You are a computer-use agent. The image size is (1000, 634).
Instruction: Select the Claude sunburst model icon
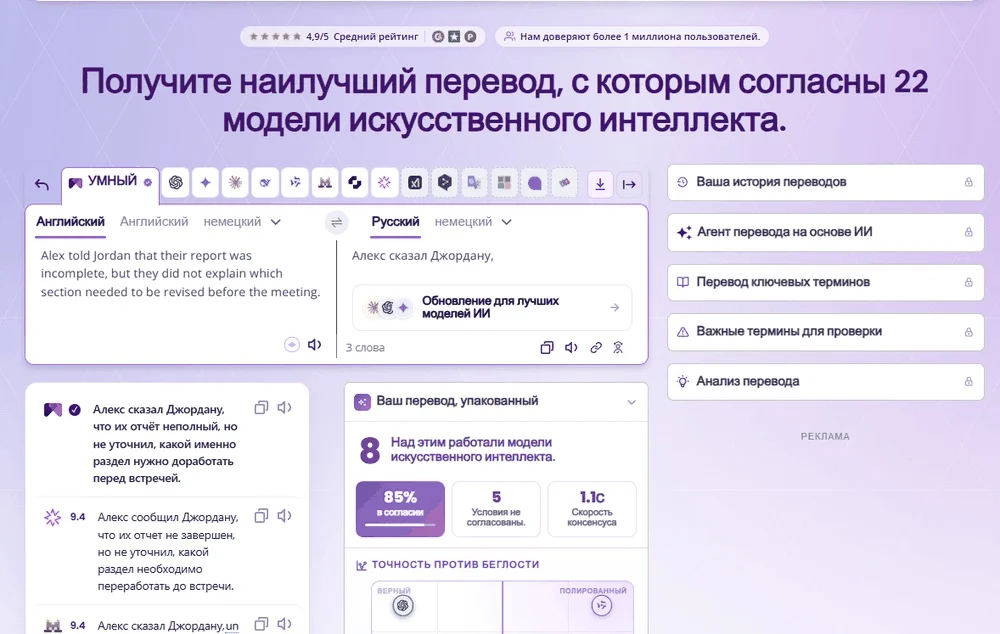click(235, 182)
